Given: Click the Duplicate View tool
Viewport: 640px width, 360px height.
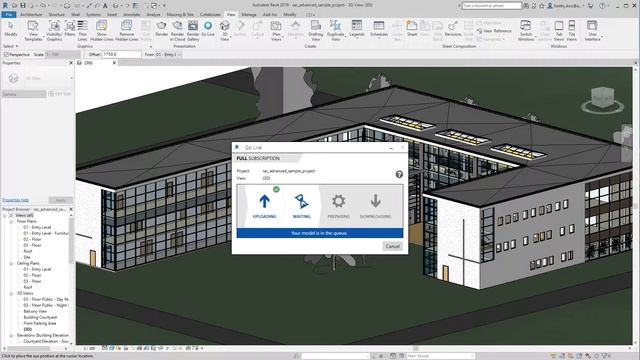Looking at the screenshot, I should [336, 31].
